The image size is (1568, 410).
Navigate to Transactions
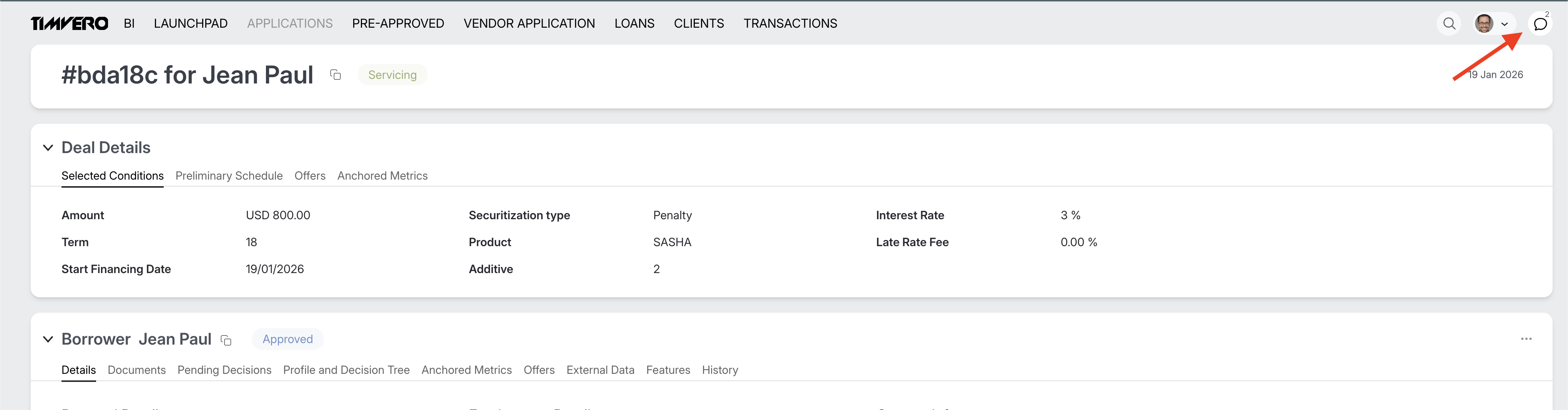[x=789, y=23]
